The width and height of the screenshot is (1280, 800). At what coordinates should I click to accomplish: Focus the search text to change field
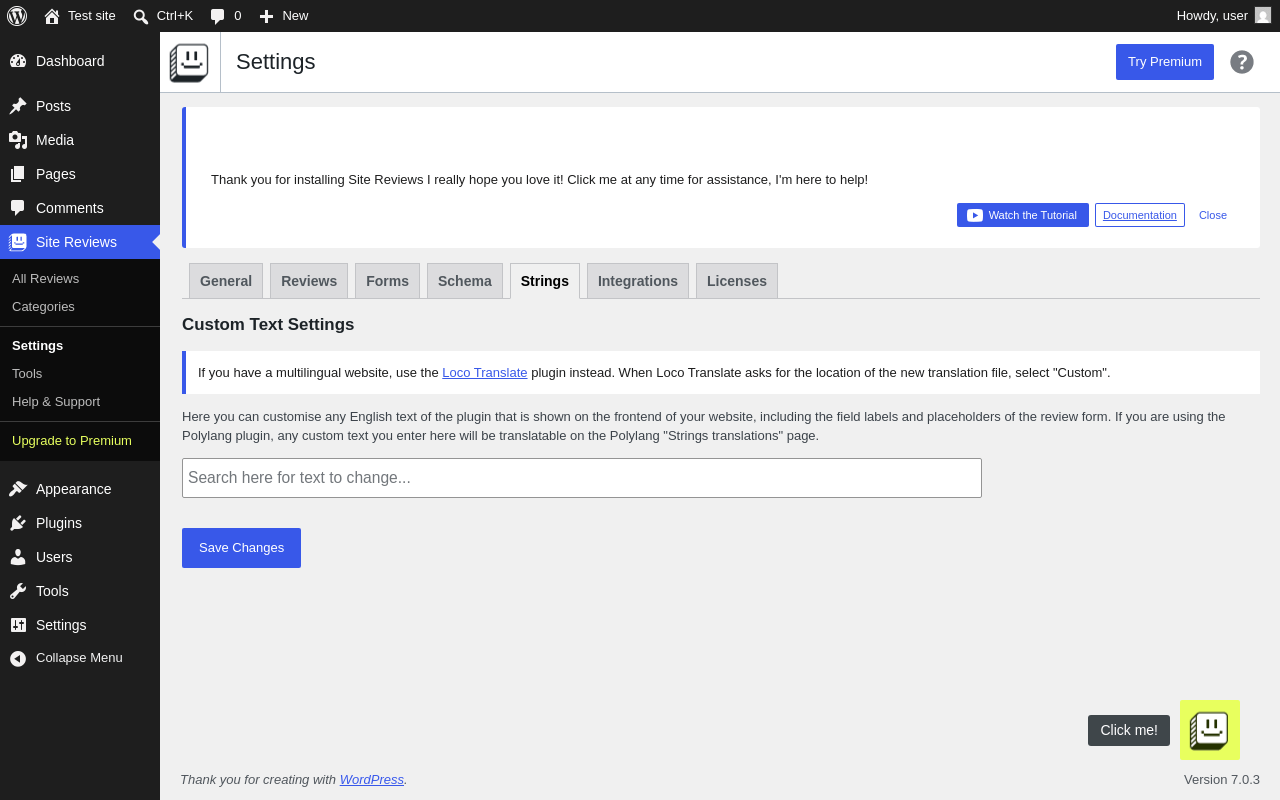(x=582, y=478)
